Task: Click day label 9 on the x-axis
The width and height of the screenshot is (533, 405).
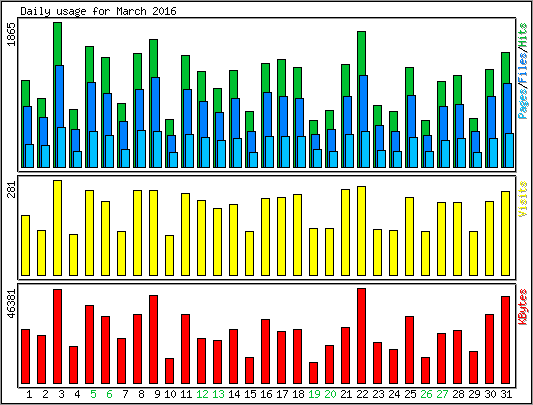Action: [157, 394]
